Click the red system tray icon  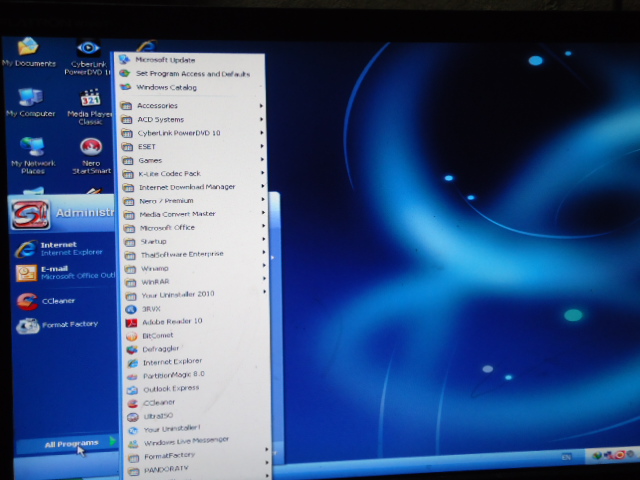(620, 455)
